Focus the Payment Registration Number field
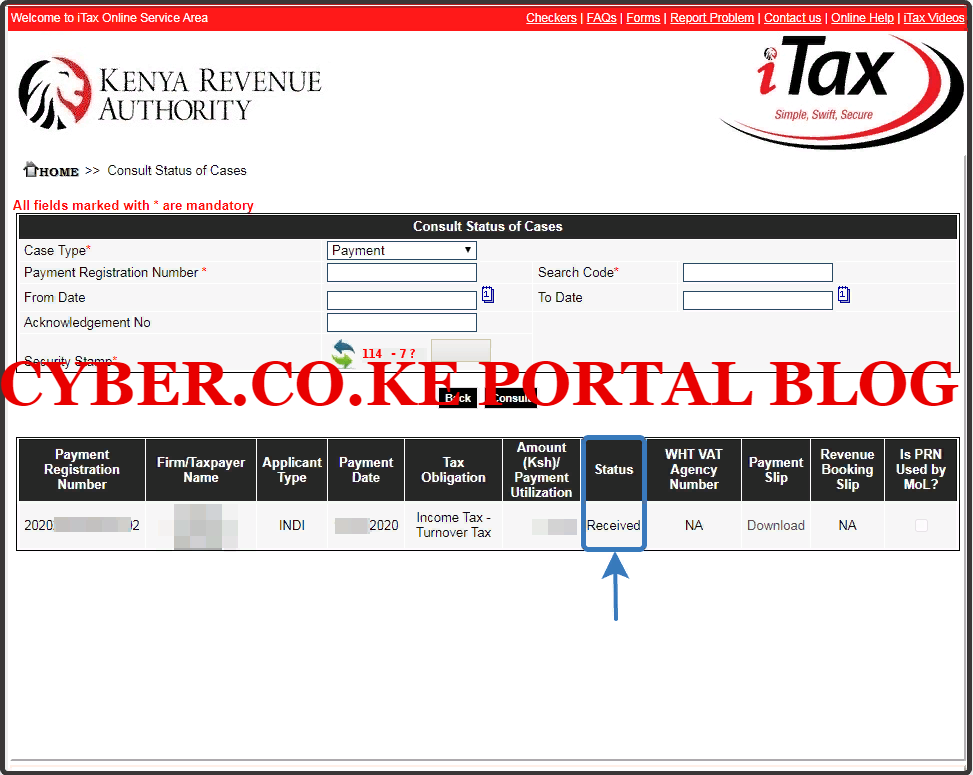The height and width of the screenshot is (775, 973). click(401, 272)
